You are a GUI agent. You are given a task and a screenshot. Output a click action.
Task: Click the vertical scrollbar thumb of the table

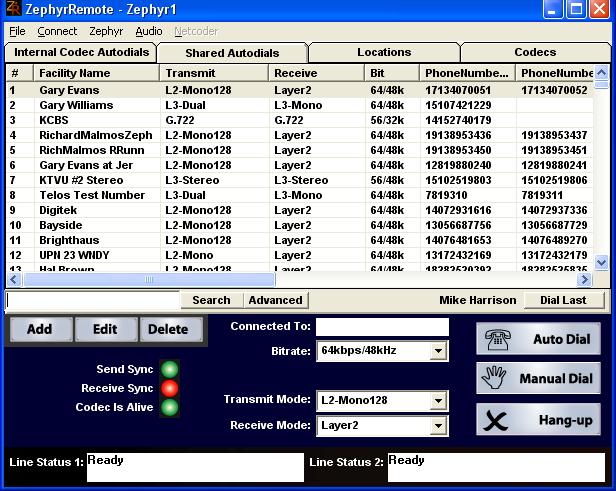pos(601,85)
